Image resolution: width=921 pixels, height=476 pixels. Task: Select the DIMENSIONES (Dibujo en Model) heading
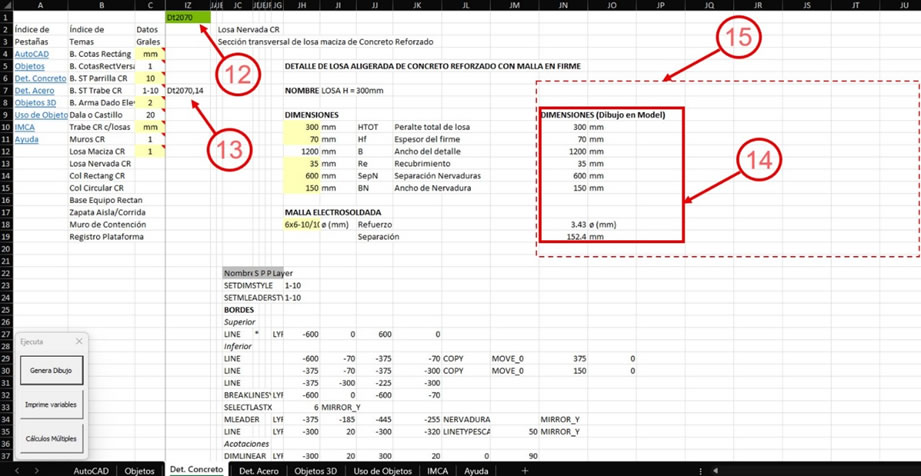pyautogui.click(x=603, y=115)
